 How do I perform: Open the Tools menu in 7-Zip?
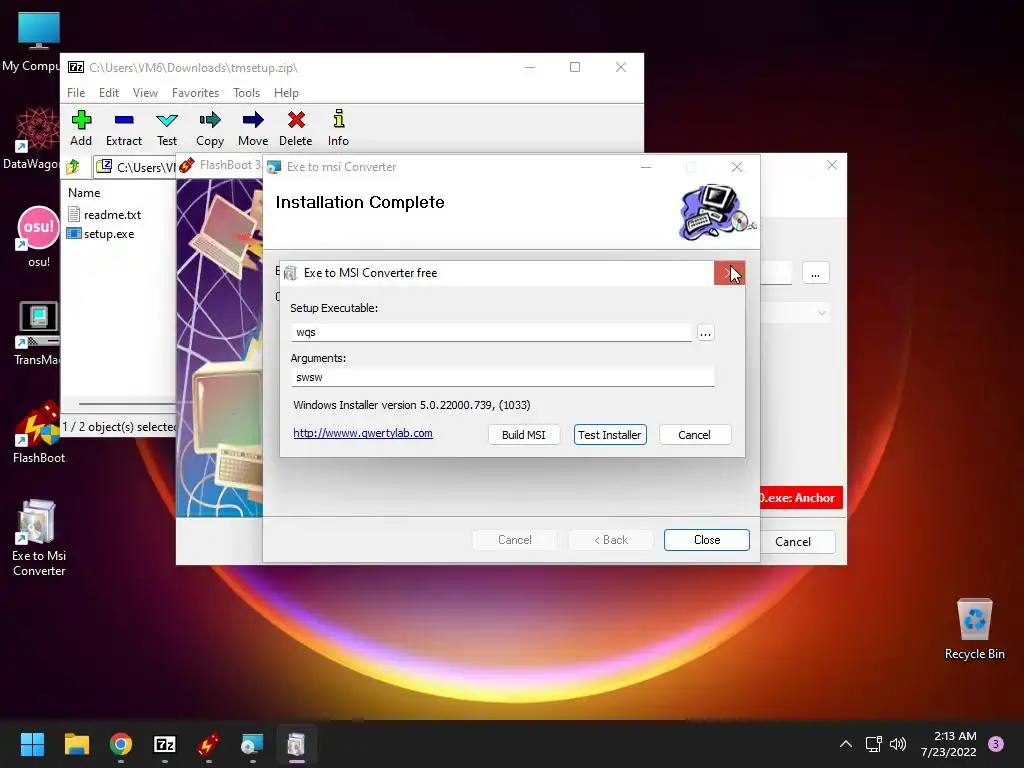[x=246, y=93]
